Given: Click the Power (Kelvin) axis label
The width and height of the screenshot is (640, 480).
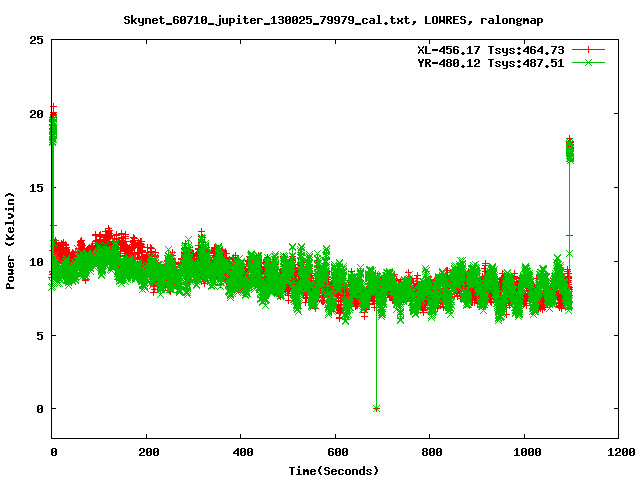Looking at the screenshot, I should [10, 241].
